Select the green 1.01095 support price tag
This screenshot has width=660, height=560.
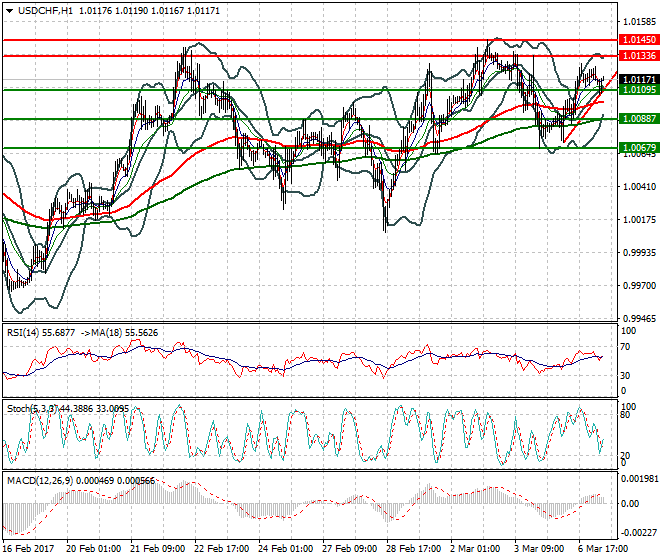pos(638,90)
